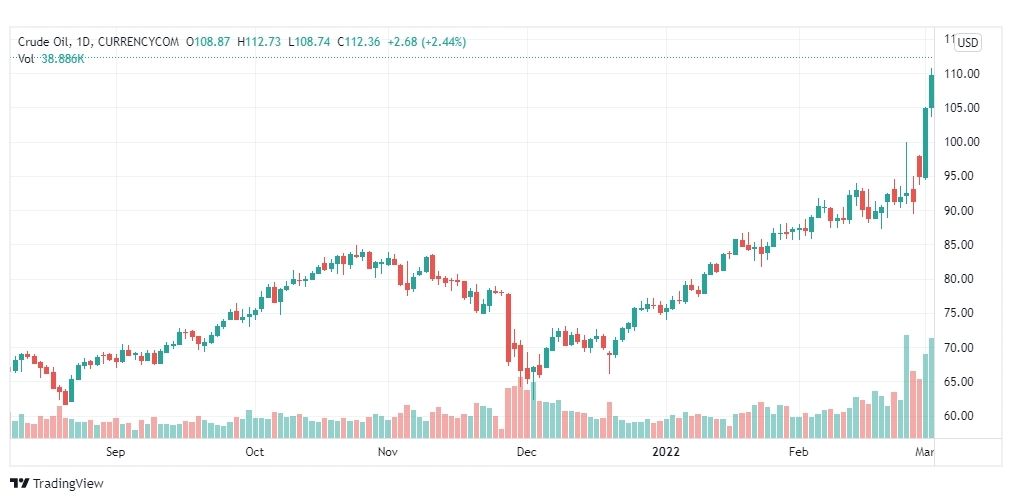This screenshot has height=501, width=1012.
Task: Click the 2022 label on time axis
Action: click(666, 452)
